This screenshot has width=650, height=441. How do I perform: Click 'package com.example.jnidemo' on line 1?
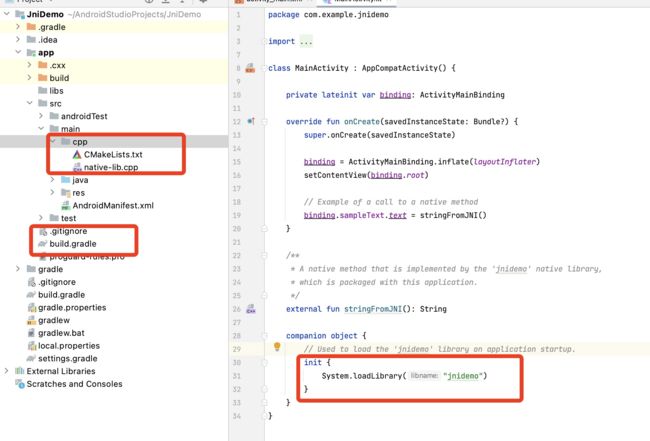[328, 15]
